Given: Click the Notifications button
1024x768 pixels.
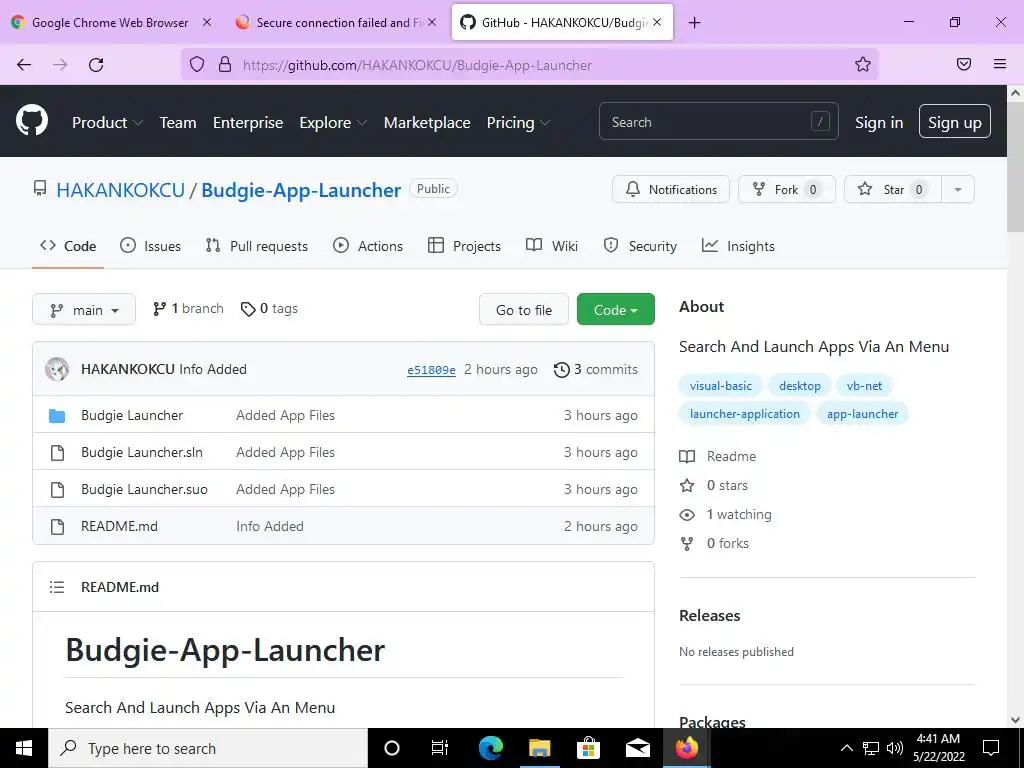Looking at the screenshot, I should (671, 189).
